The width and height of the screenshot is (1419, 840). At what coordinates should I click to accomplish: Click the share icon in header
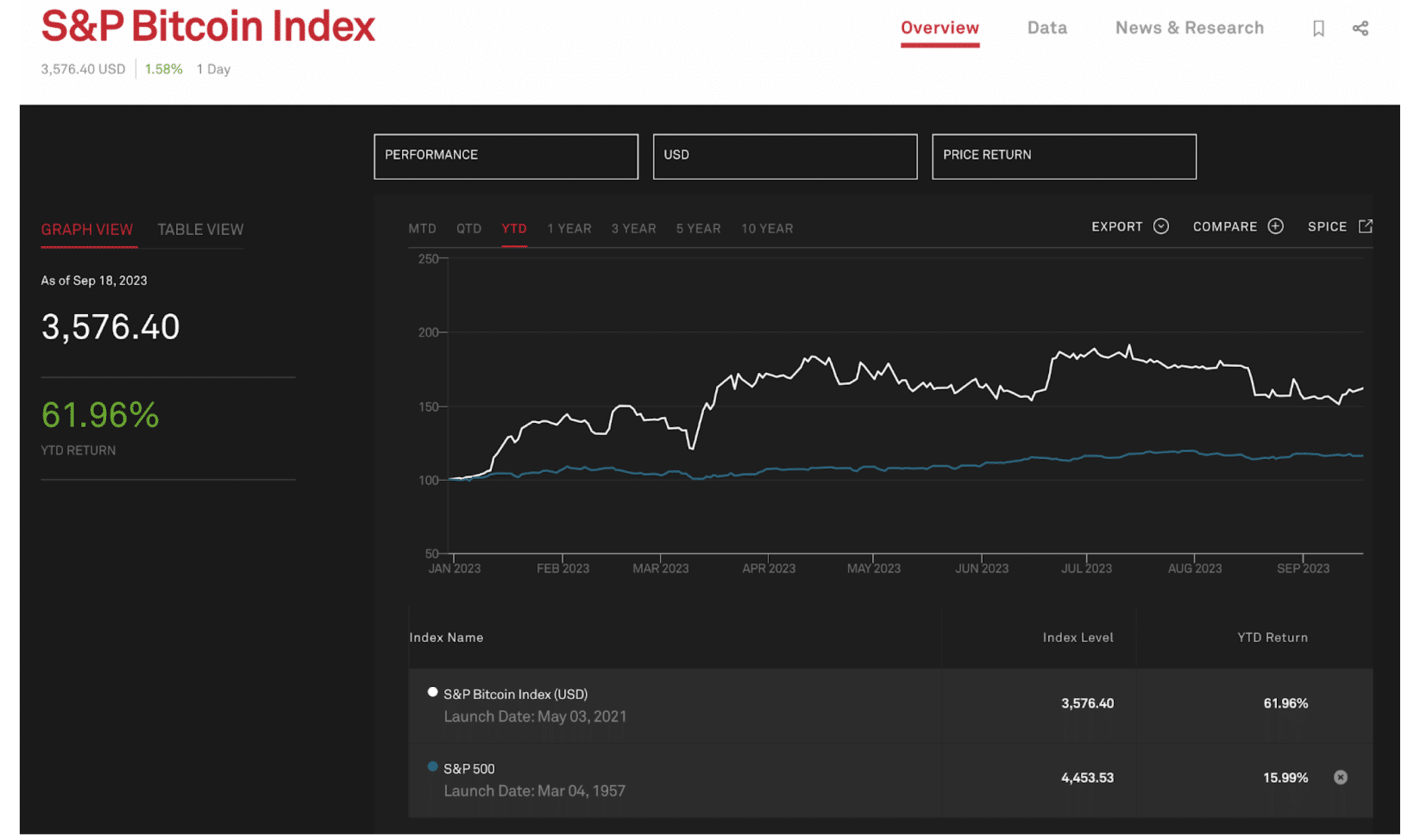pyautogui.click(x=1360, y=28)
